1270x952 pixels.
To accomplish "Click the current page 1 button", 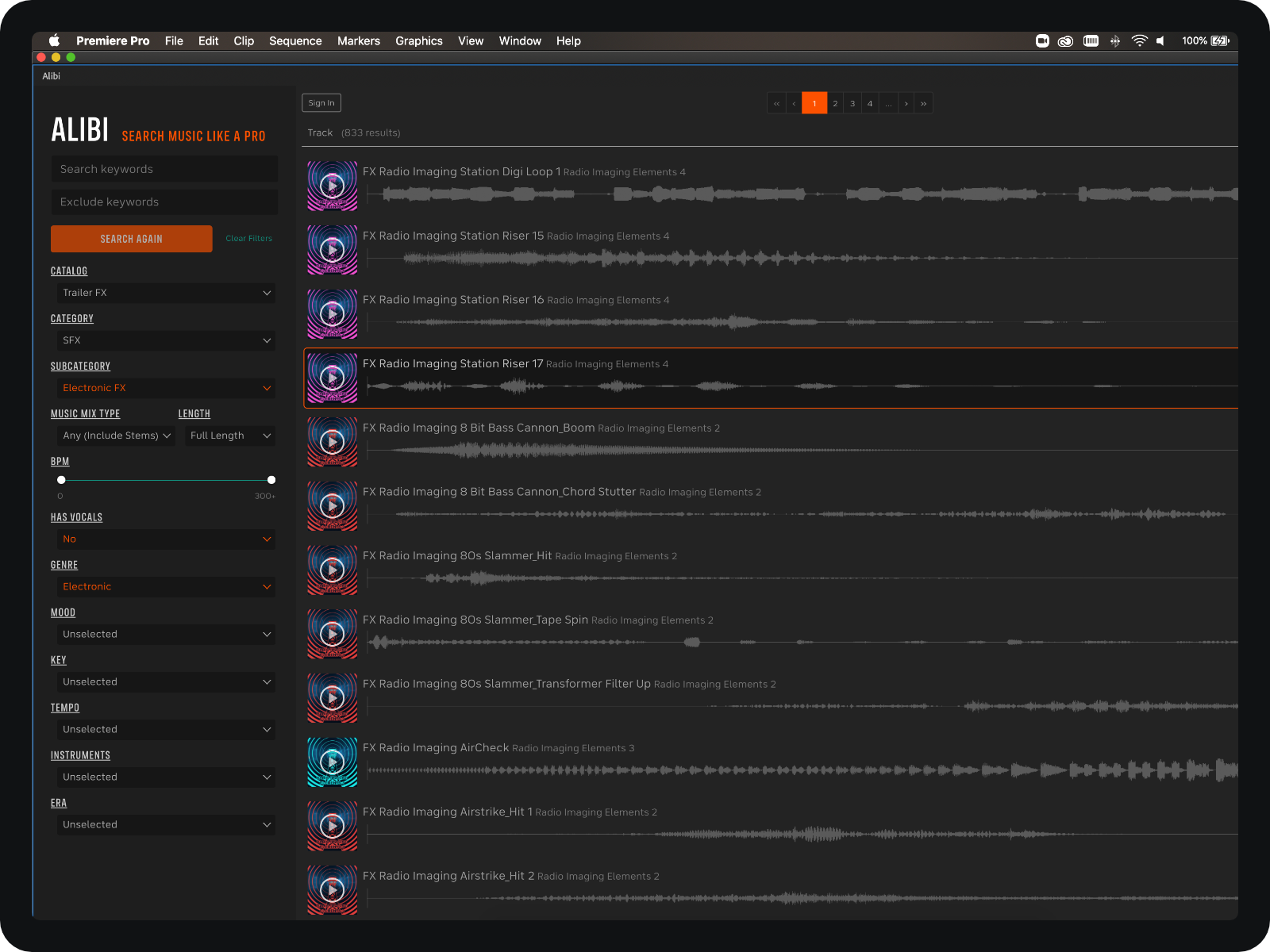I will [814, 103].
